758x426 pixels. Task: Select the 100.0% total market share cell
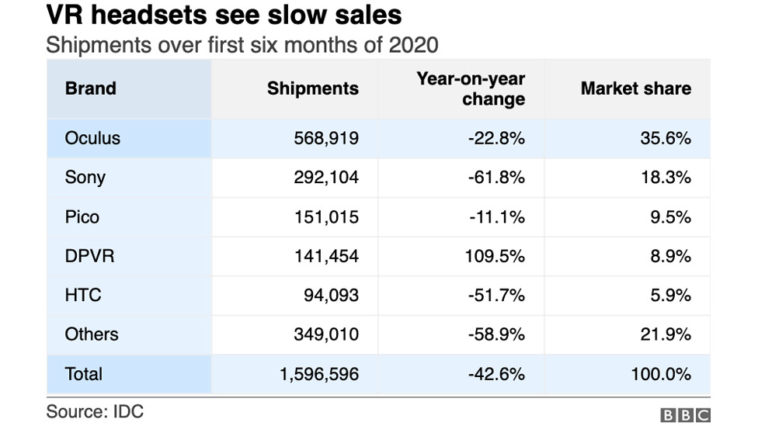(x=660, y=374)
